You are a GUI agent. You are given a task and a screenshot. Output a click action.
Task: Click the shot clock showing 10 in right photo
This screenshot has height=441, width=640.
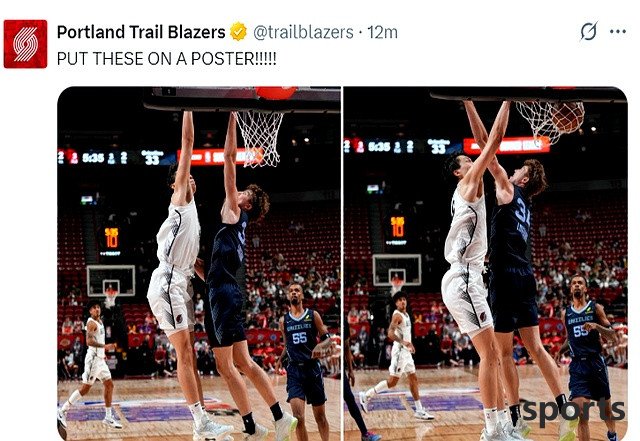click(x=398, y=228)
